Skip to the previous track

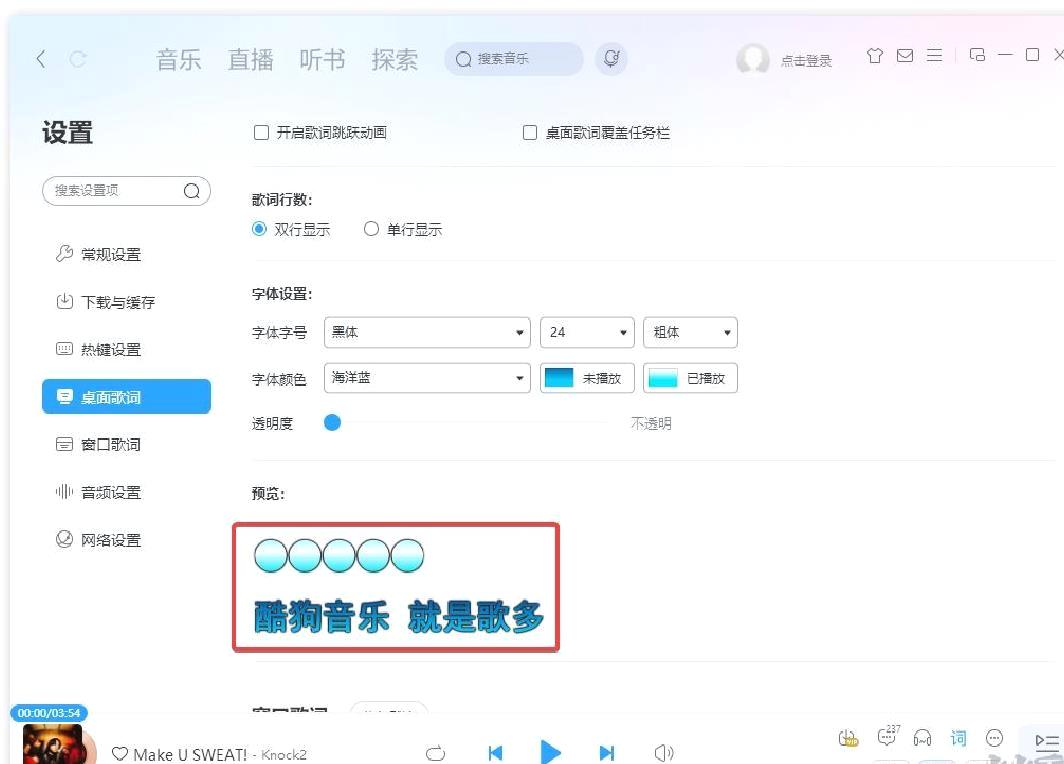(495, 753)
